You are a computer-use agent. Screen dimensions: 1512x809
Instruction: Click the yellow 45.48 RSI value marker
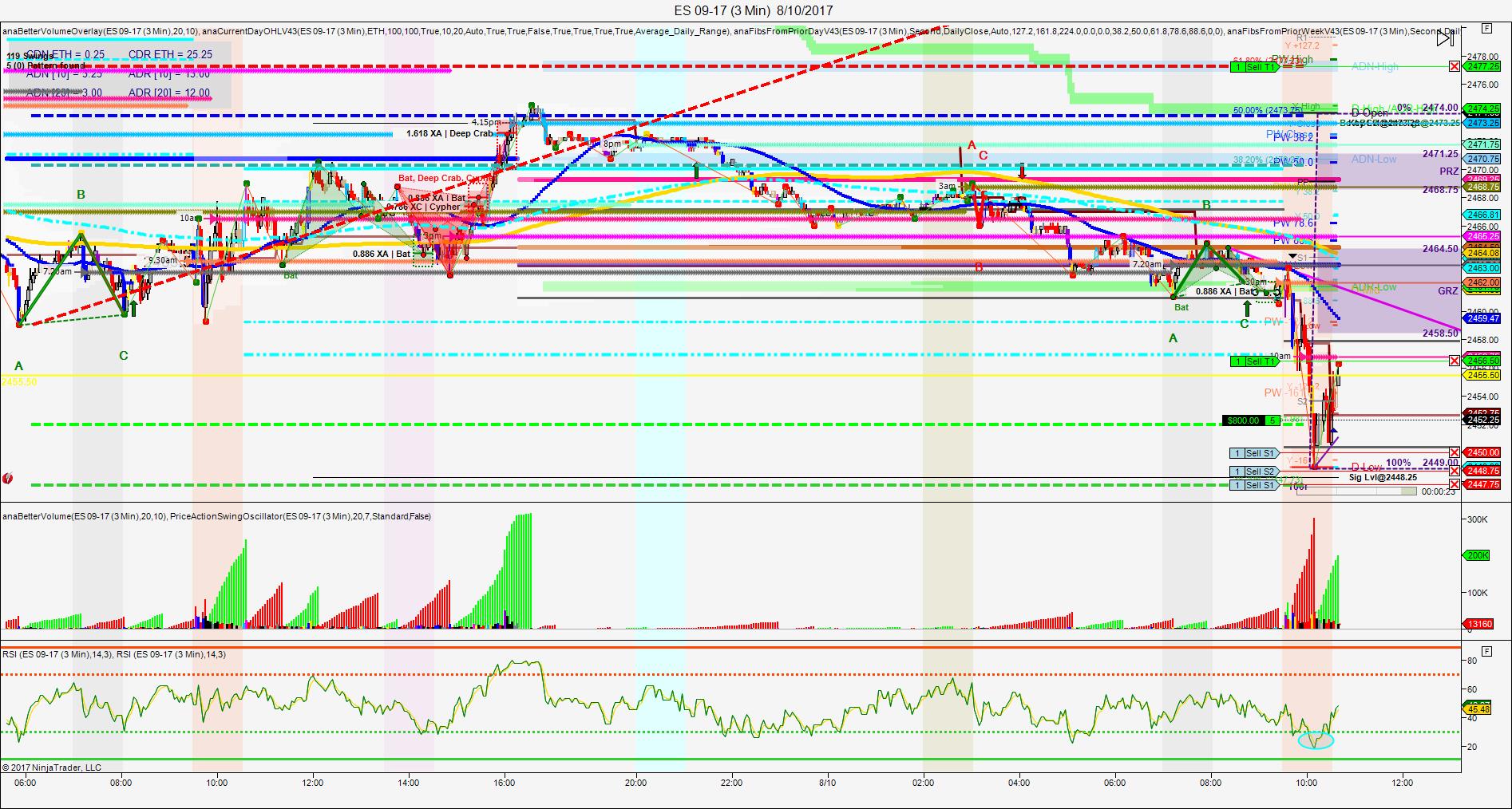(x=1478, y=708)
